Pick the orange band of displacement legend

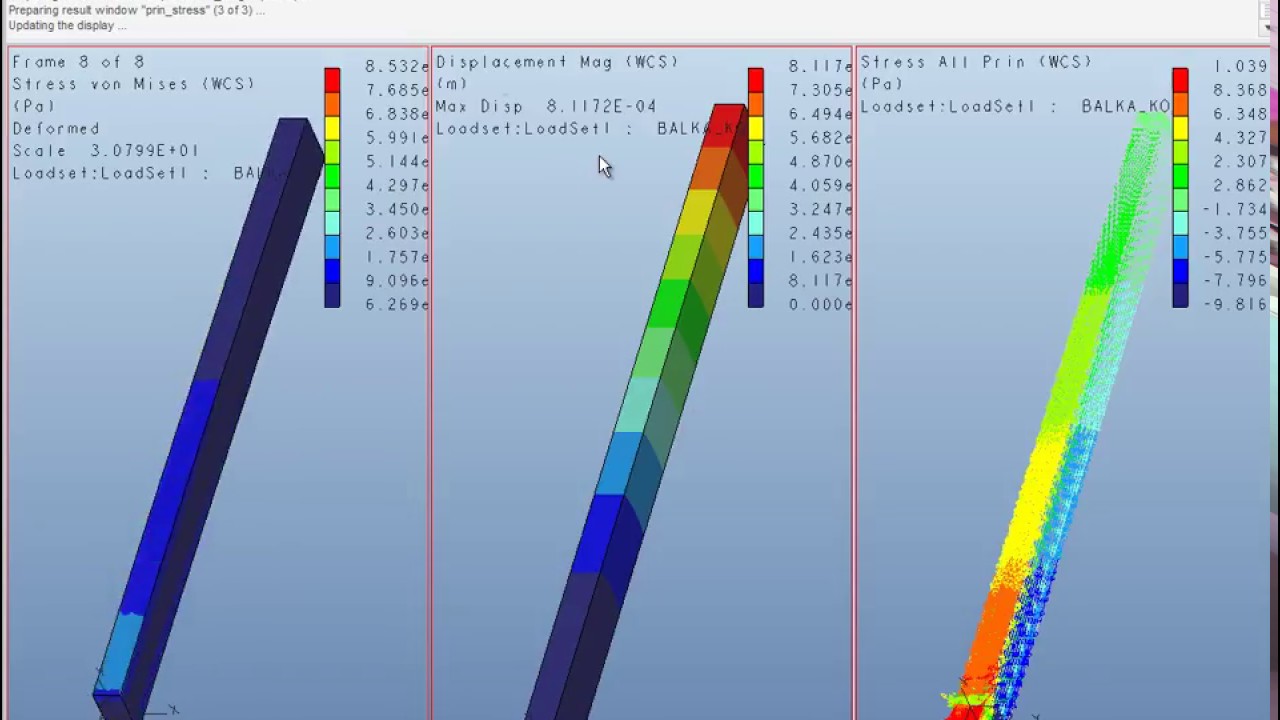756,104
